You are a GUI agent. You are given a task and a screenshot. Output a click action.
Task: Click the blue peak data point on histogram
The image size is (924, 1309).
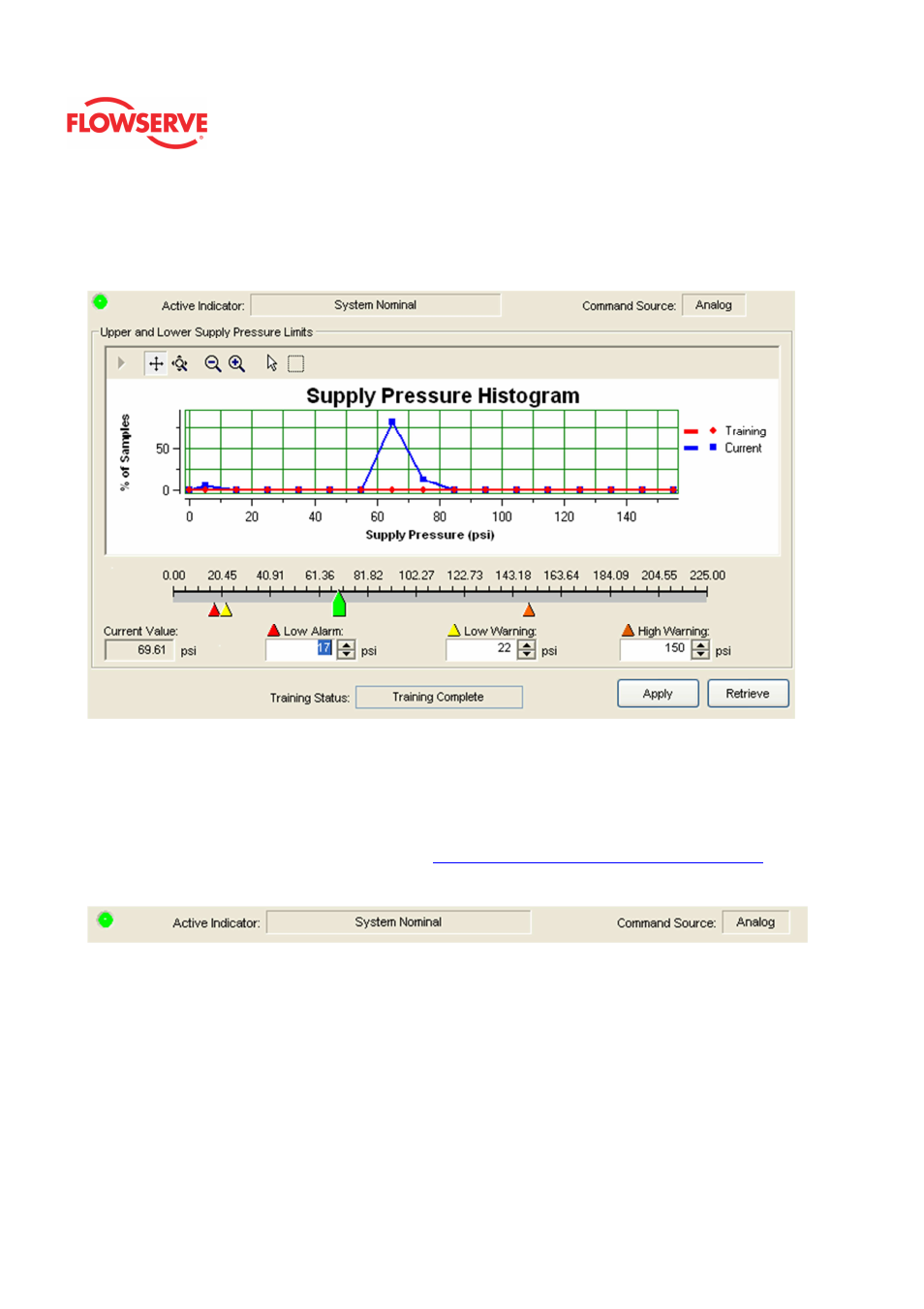392,422
